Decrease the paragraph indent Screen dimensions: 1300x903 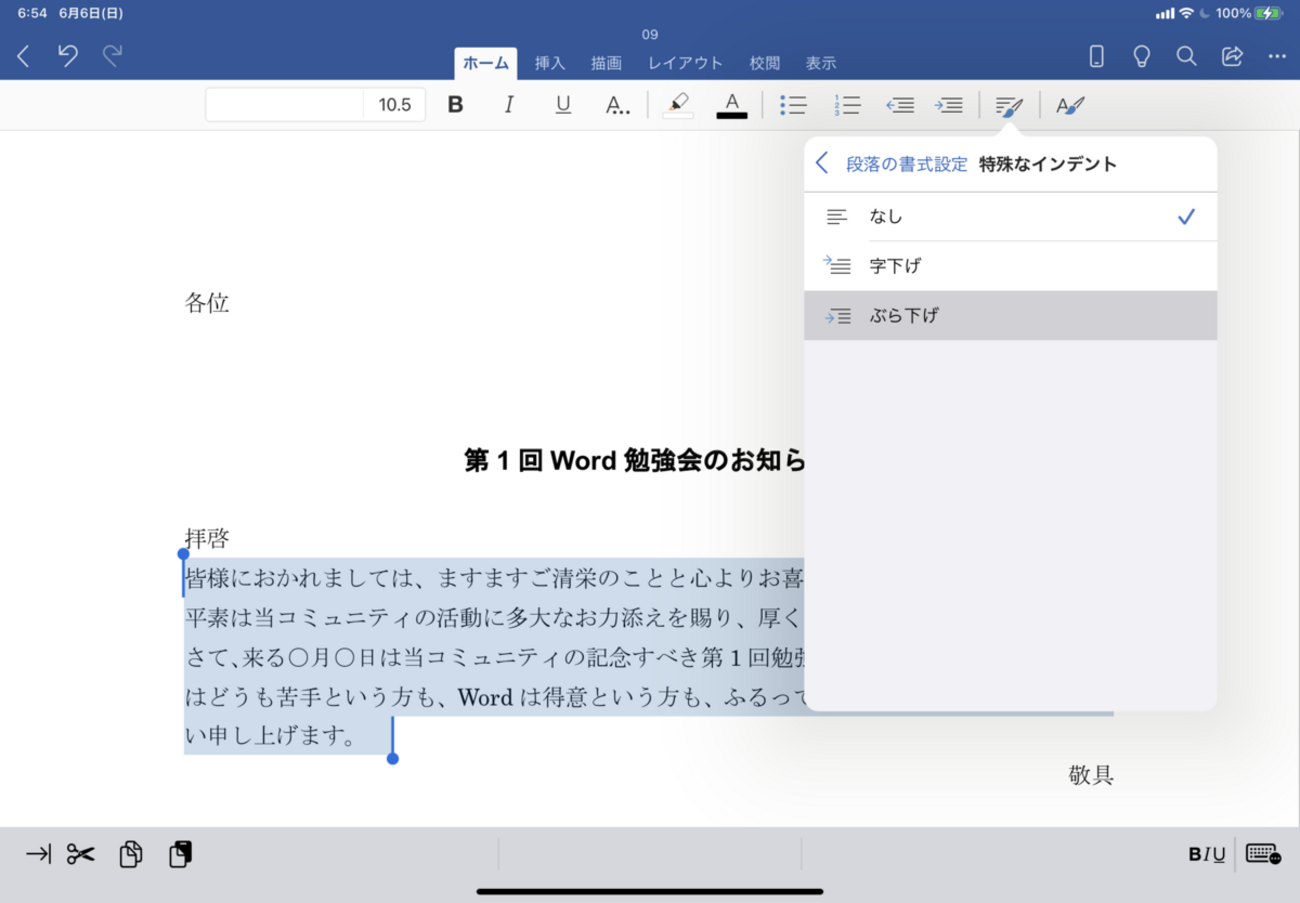(x=900, y=105)
